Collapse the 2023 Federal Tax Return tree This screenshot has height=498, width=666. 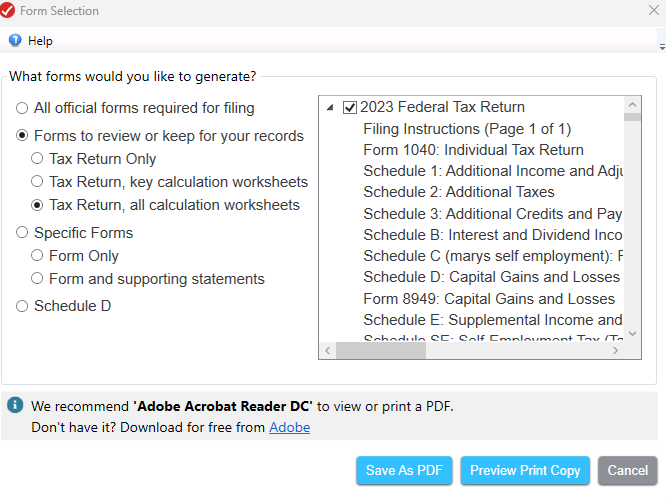point(331,108)
